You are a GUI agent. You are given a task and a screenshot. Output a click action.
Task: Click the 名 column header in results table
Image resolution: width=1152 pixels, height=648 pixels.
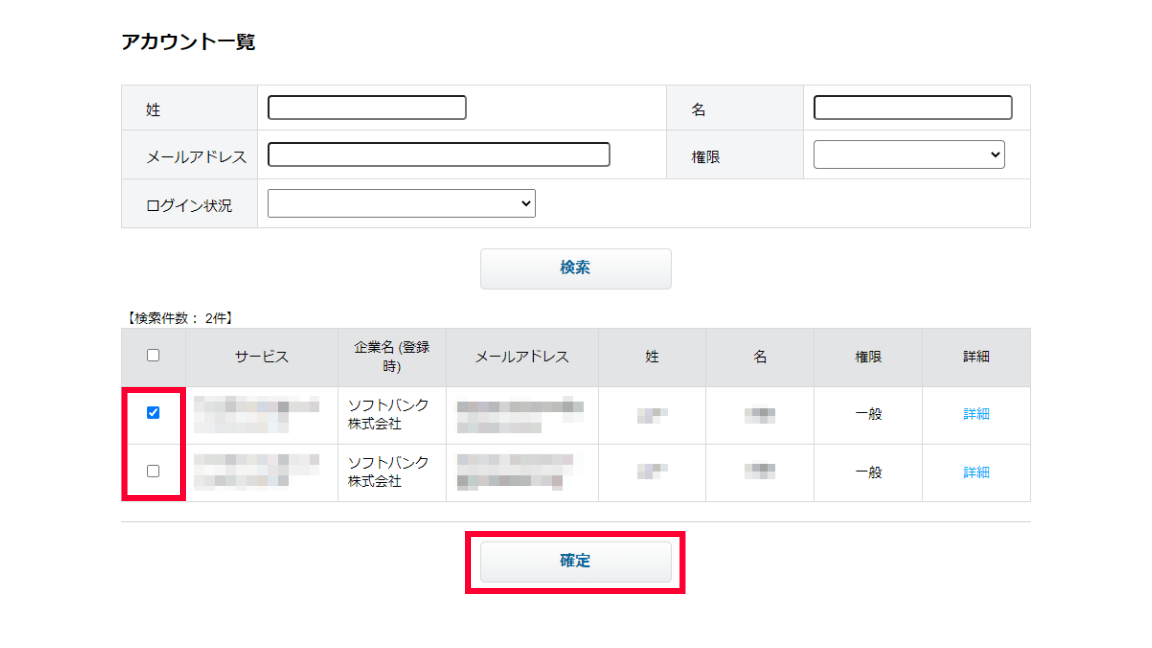pyautogui.click(x=760, y=357)
